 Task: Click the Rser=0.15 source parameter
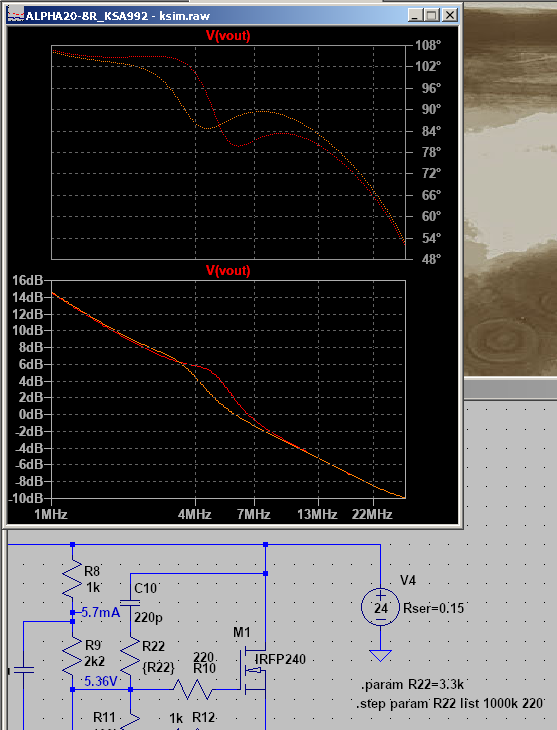pyautogui.click(x=434, y=608)
